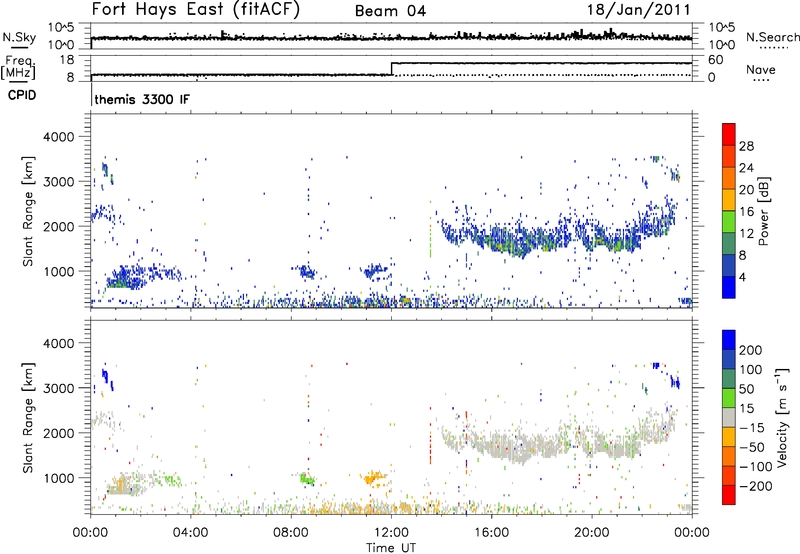Pick the top blue segment of velocity colorbar

pos(729,340)
